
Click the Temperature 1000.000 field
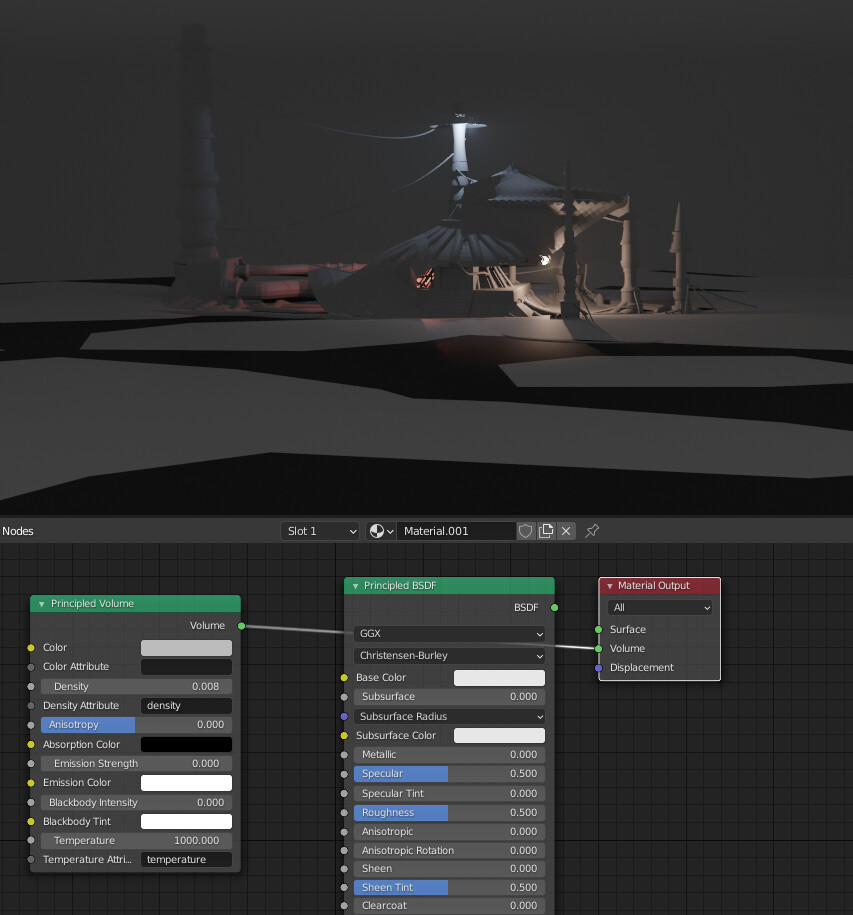coord(136,841)
